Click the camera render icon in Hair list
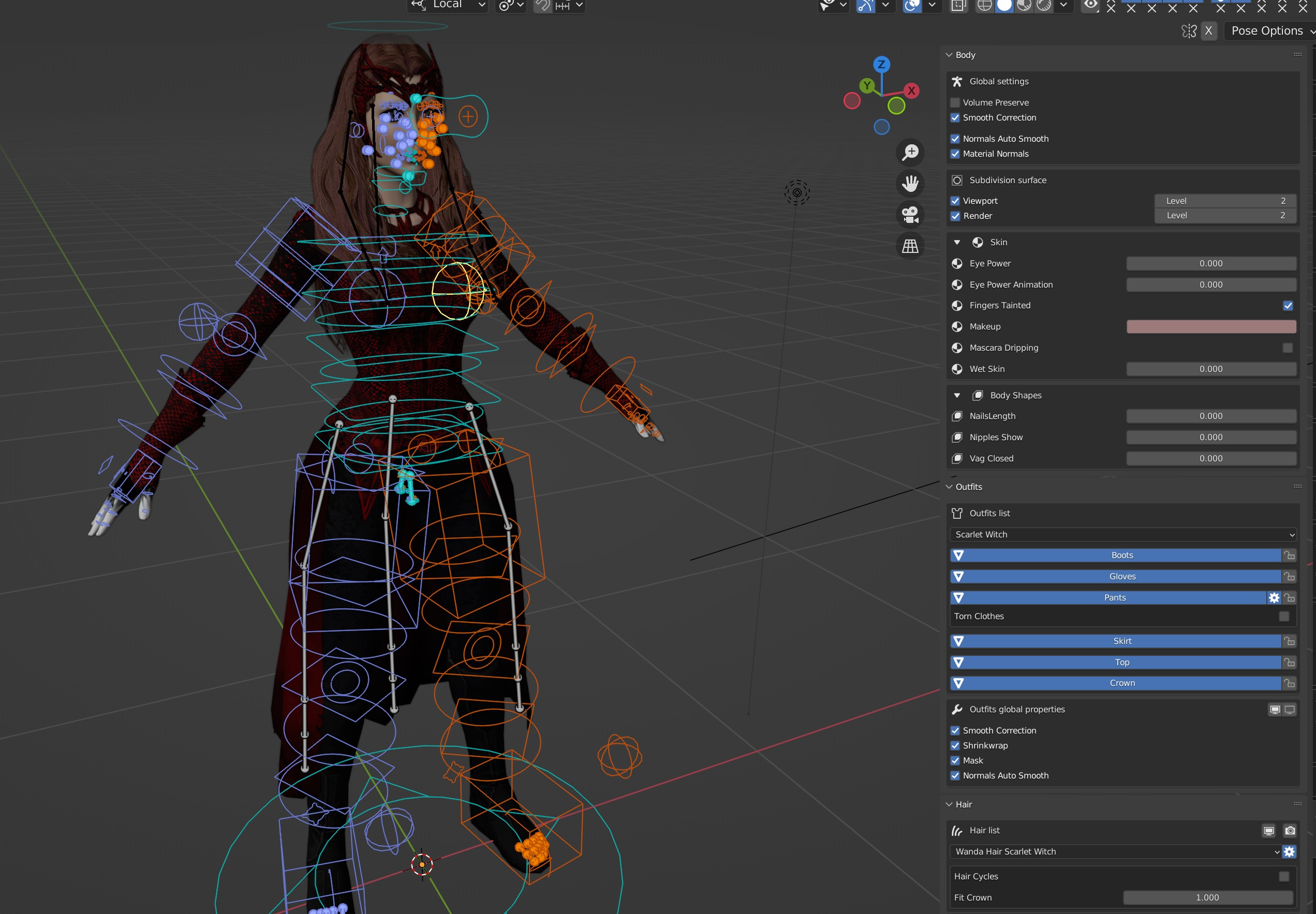The height and width of the screenshot is (914, 1316). pyautogui.click(x=1290, y=830)
